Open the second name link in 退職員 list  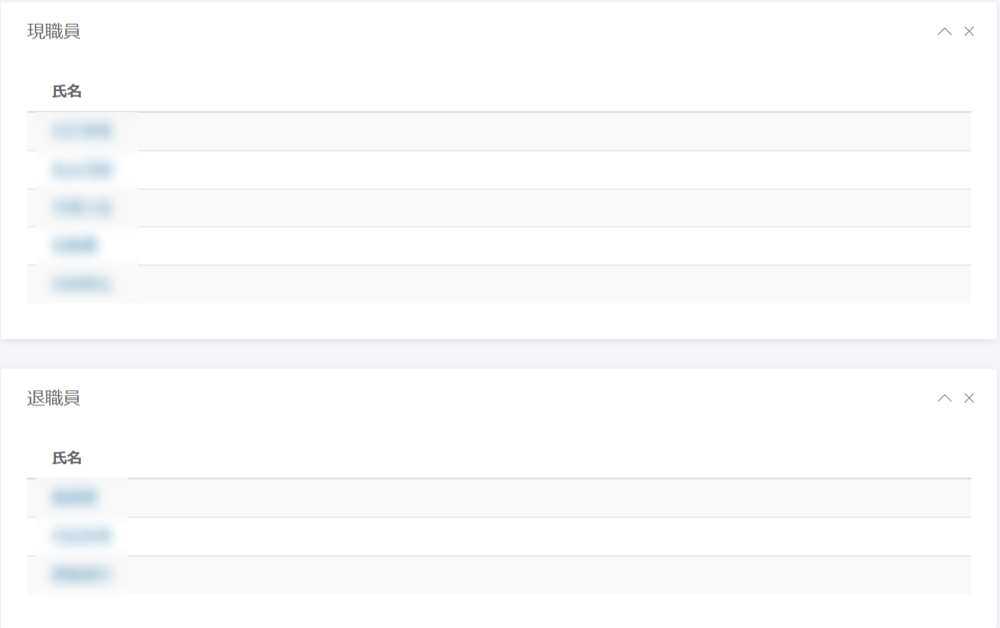click(82, 536)
